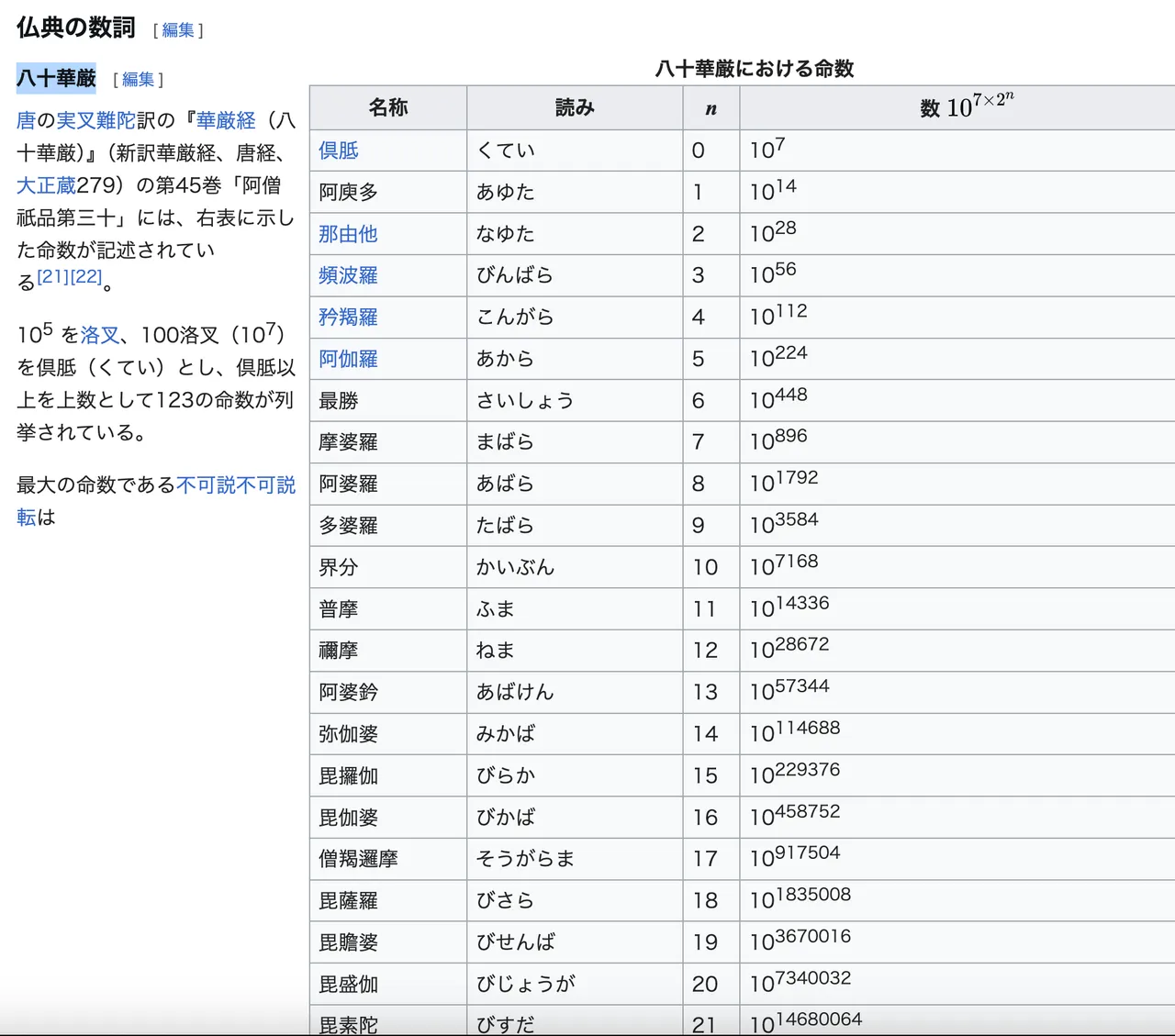Screen dimensions: 1175x1036
Task: Click the 頻波羅 table link
Action: pyautogui.click(x=348, y=275)
